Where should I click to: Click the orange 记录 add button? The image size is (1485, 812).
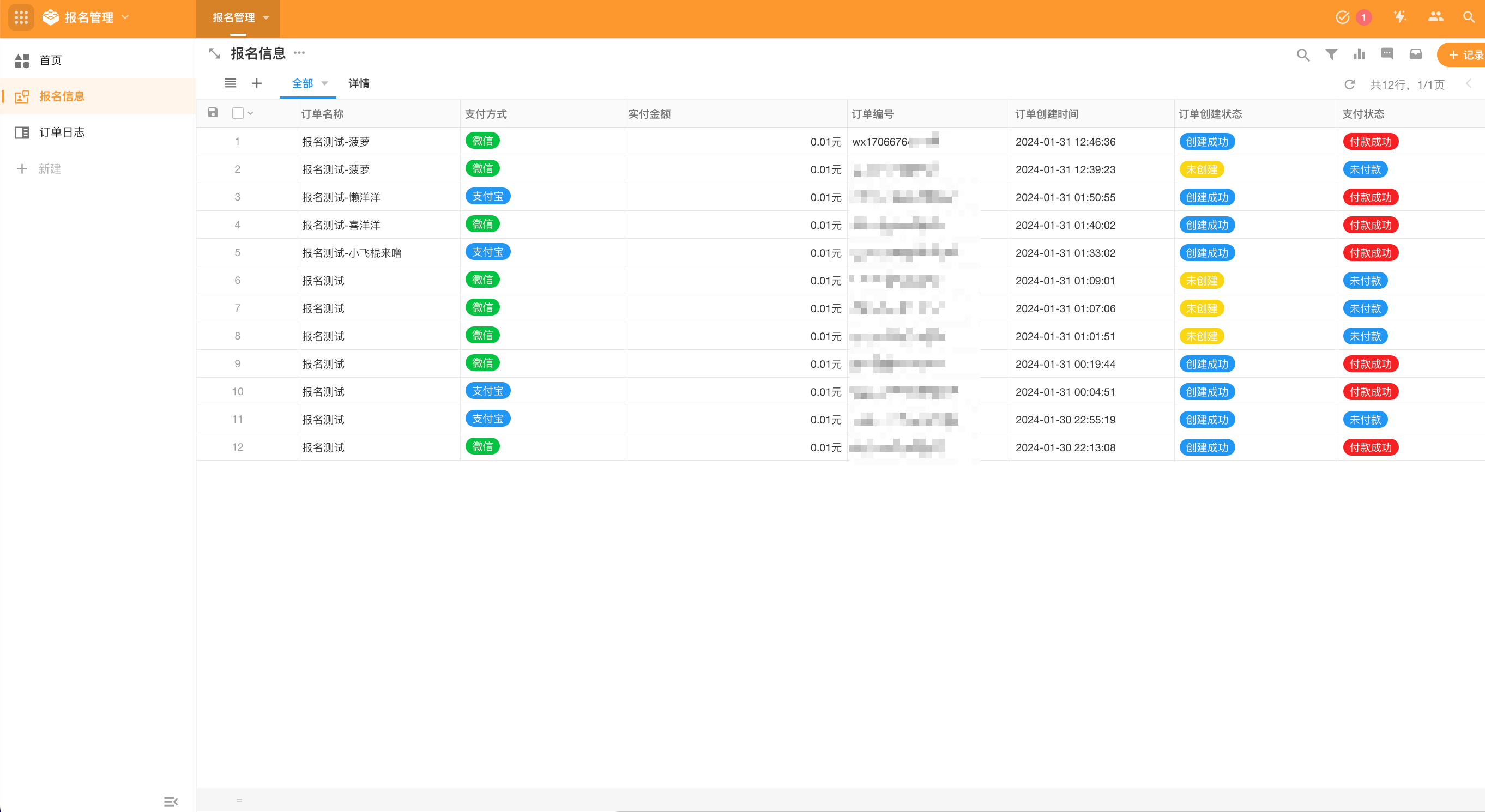[x=1465, y=54]
